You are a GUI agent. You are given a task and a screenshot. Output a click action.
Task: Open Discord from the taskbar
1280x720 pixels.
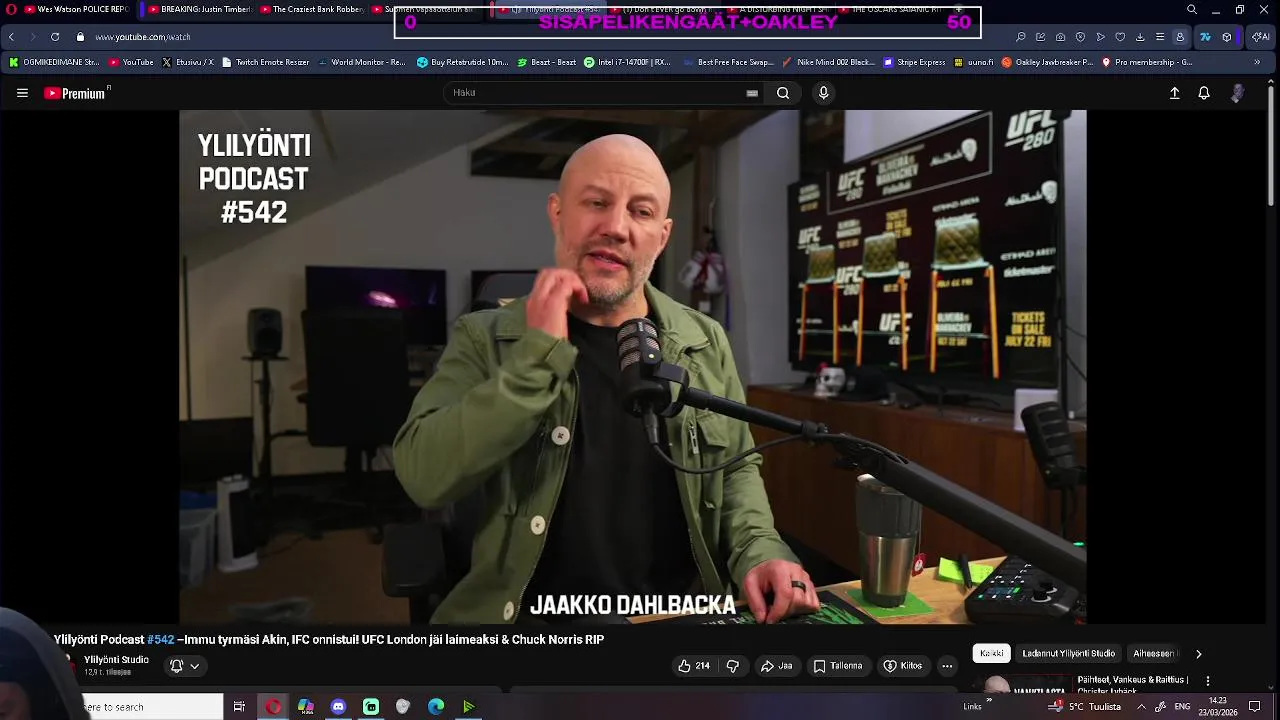click(338, 707)
